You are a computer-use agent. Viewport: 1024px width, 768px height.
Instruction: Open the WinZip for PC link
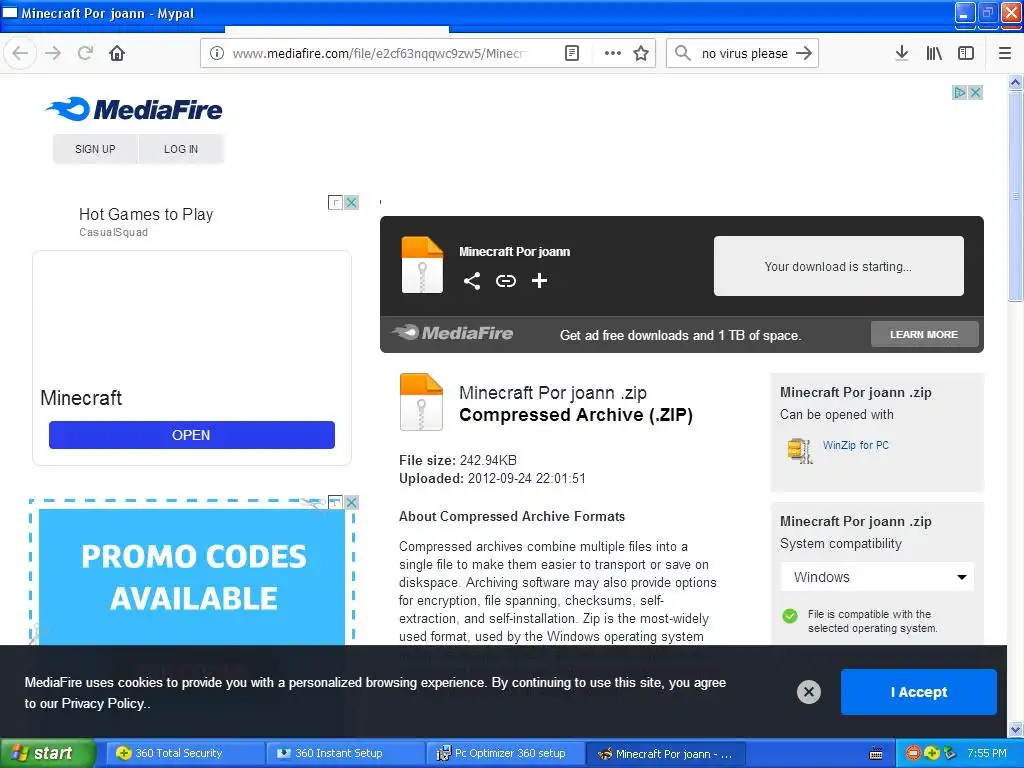856,445
